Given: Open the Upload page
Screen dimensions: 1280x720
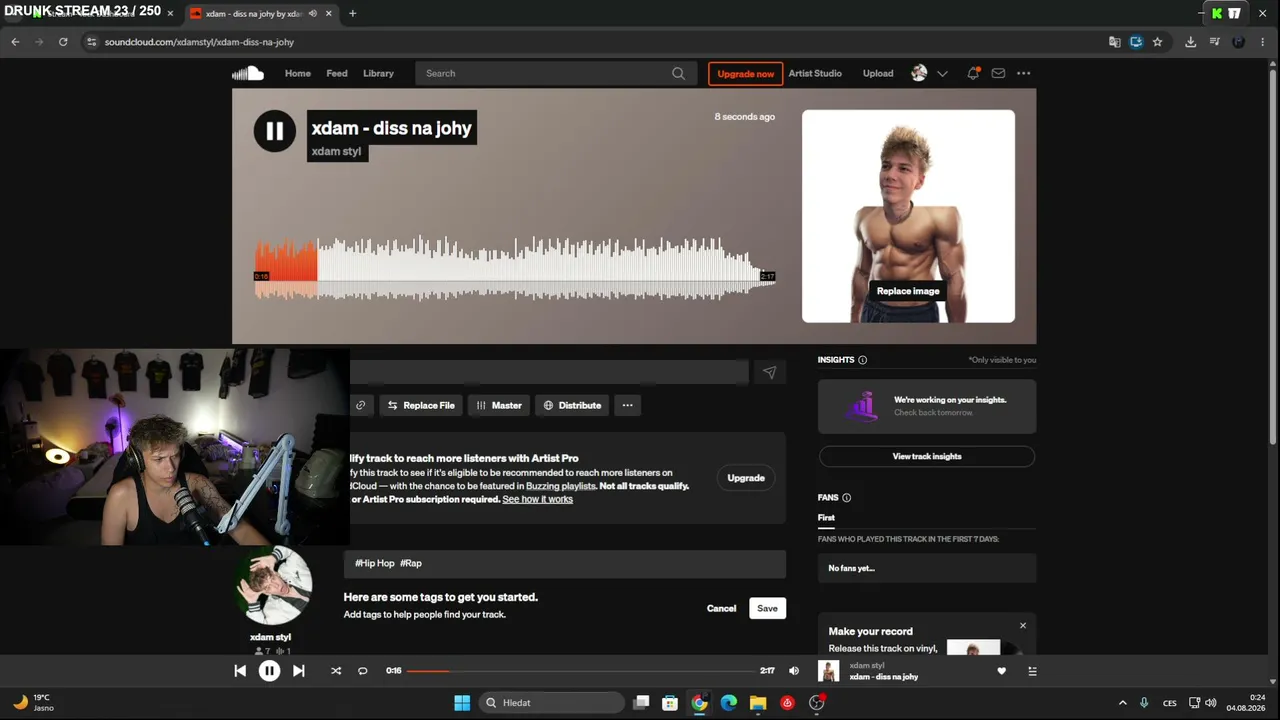Looking at the screenshot, I should (878, 73).
